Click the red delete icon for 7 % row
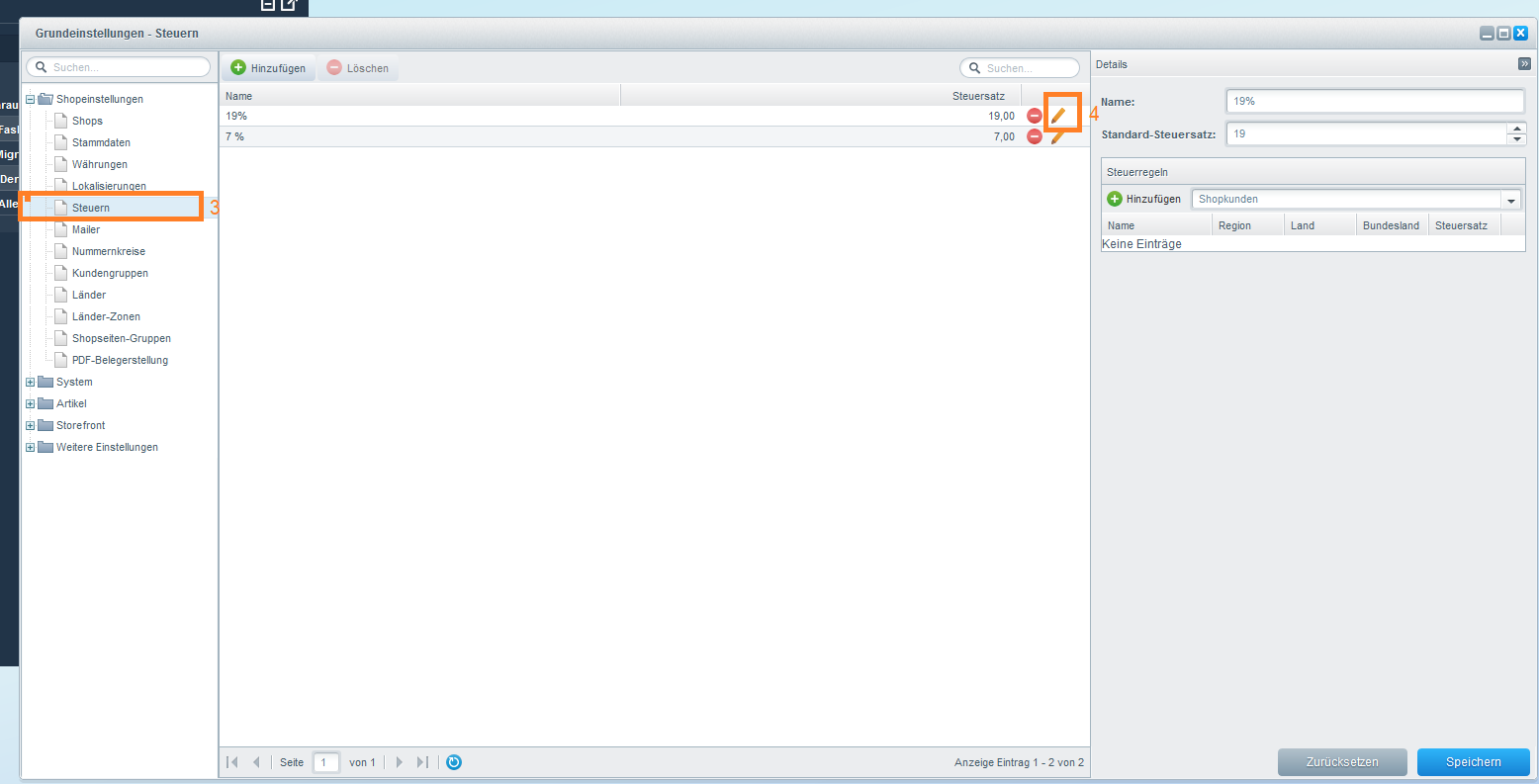 pos(1035,137)
